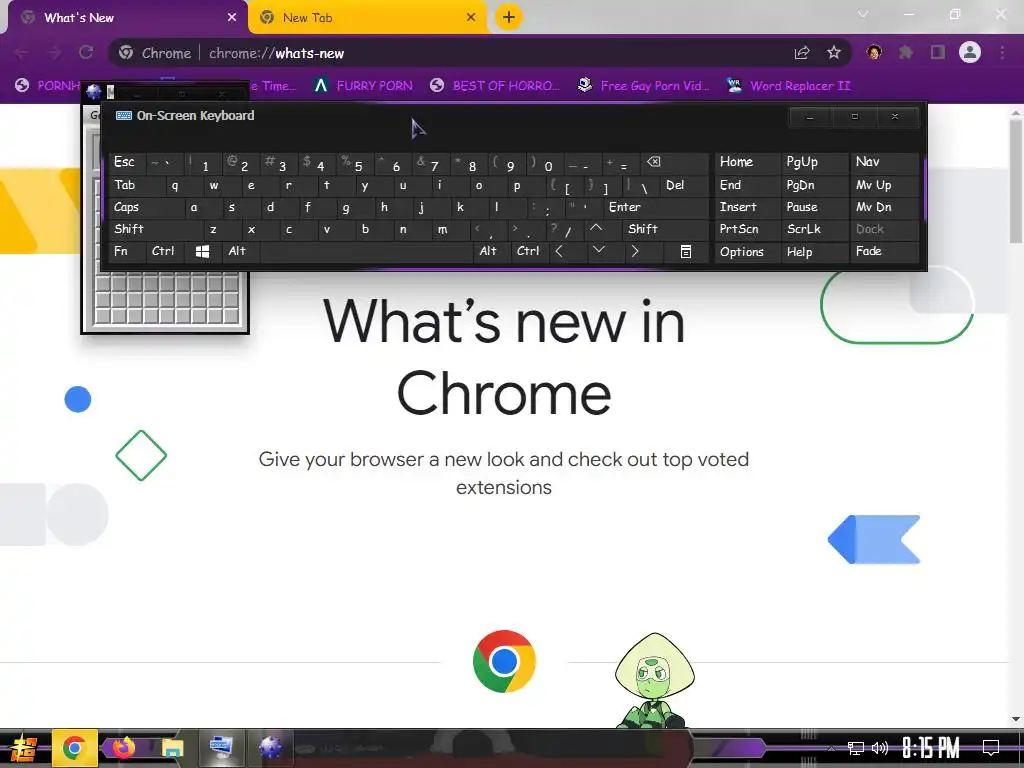The width and height of the screenshot is (1024, 768).
Task: Close the What's New tab
Action: coord(232,18)
